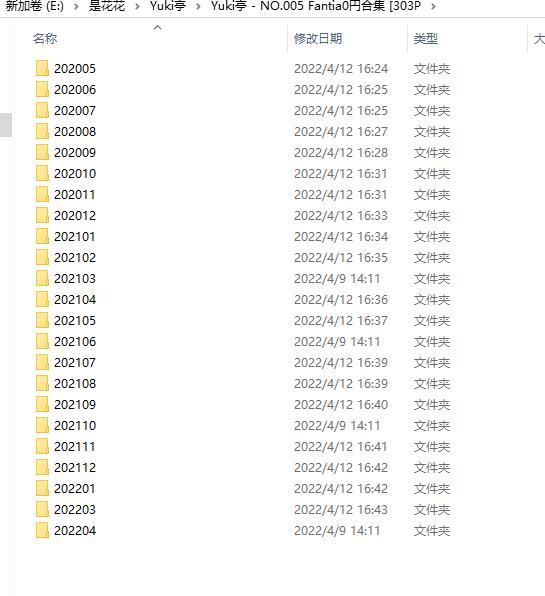Image resolution: width=545 pixels, height=596 pixels.
Task: Select the 202103 folder icon
Action: click(42, 279)
